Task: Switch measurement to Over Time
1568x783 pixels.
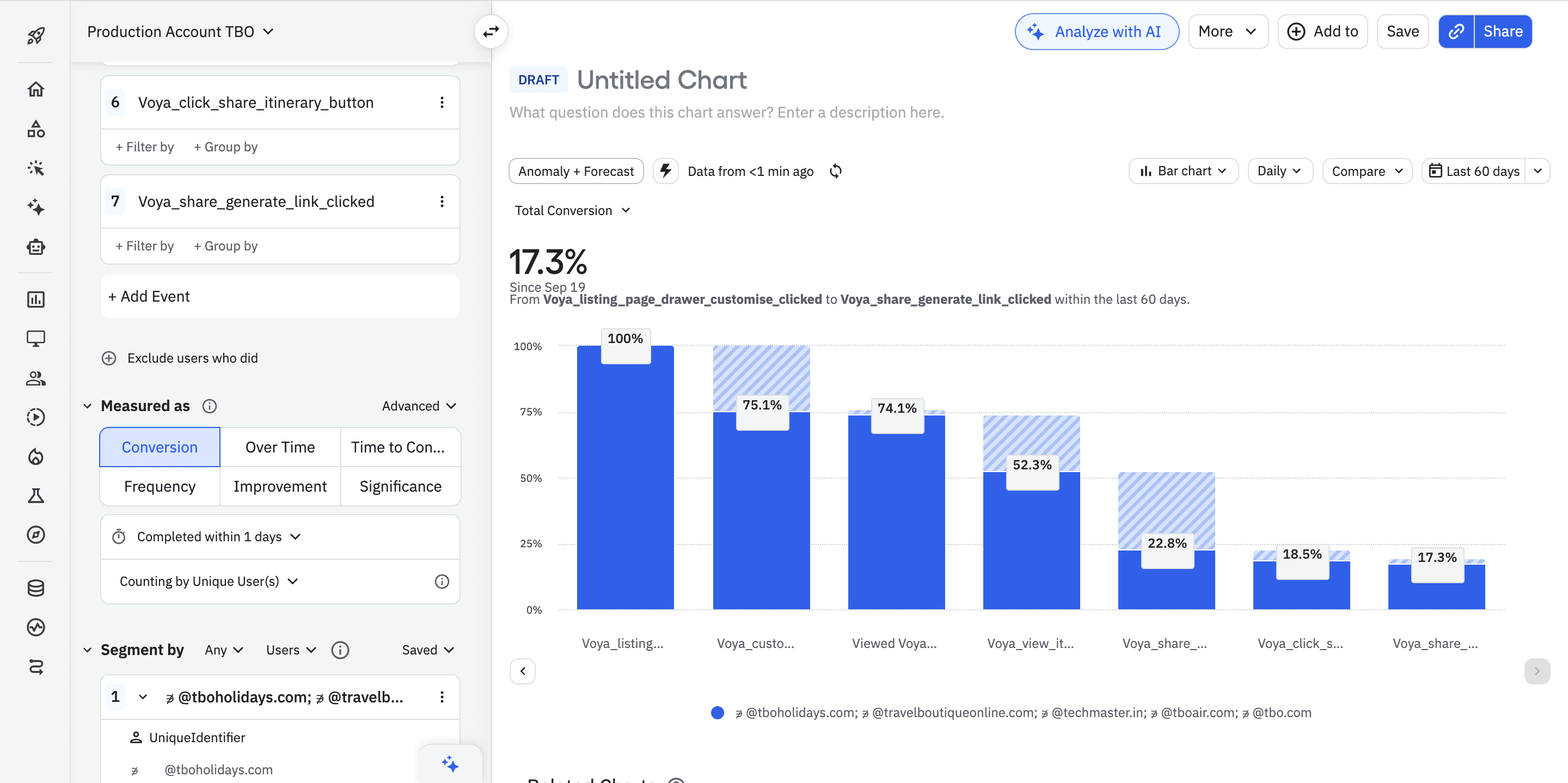Action: [280, 447]
